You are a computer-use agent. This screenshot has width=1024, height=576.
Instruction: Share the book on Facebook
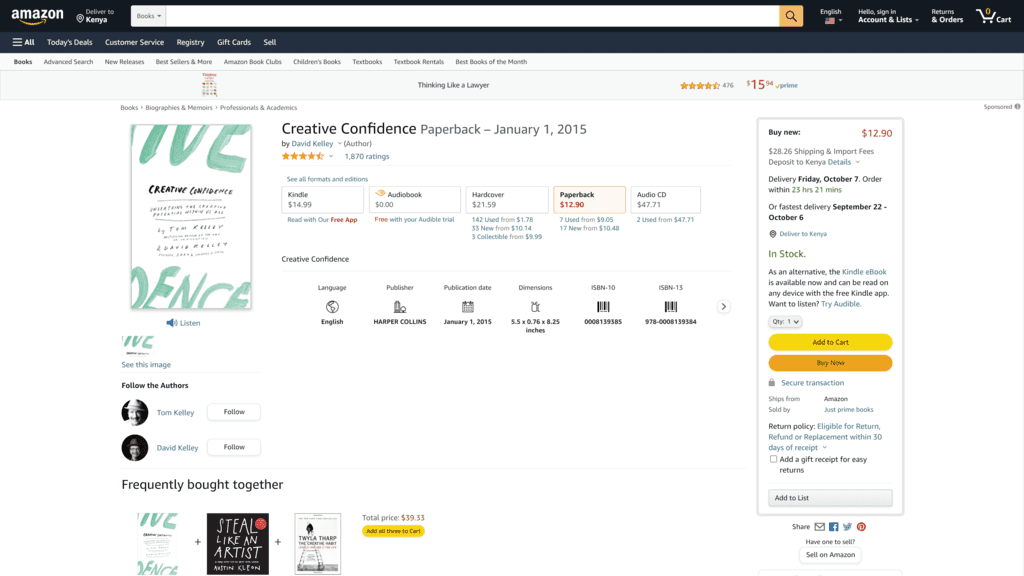[x=834, y=527]
